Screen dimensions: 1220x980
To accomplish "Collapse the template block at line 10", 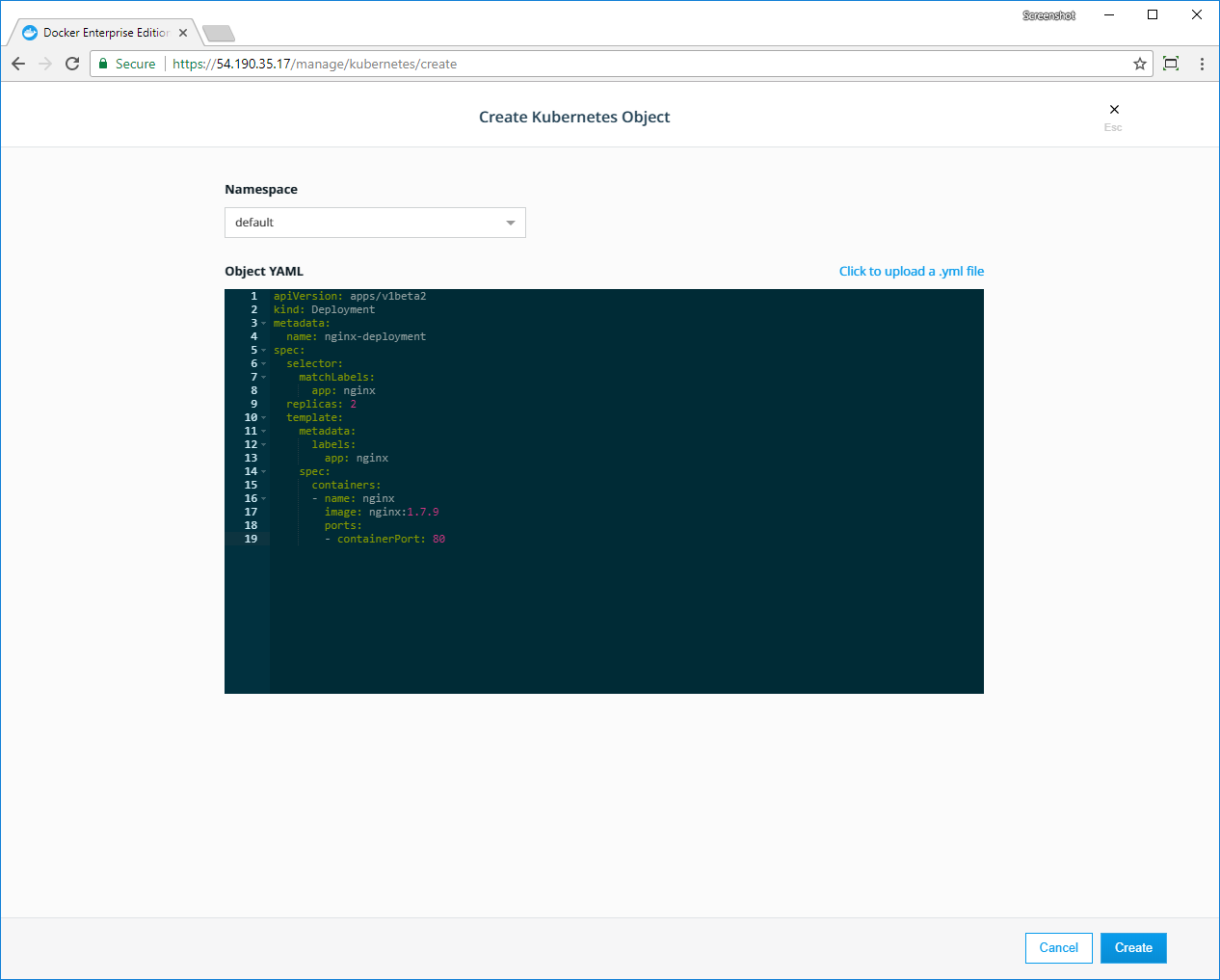I will (264, 418).
